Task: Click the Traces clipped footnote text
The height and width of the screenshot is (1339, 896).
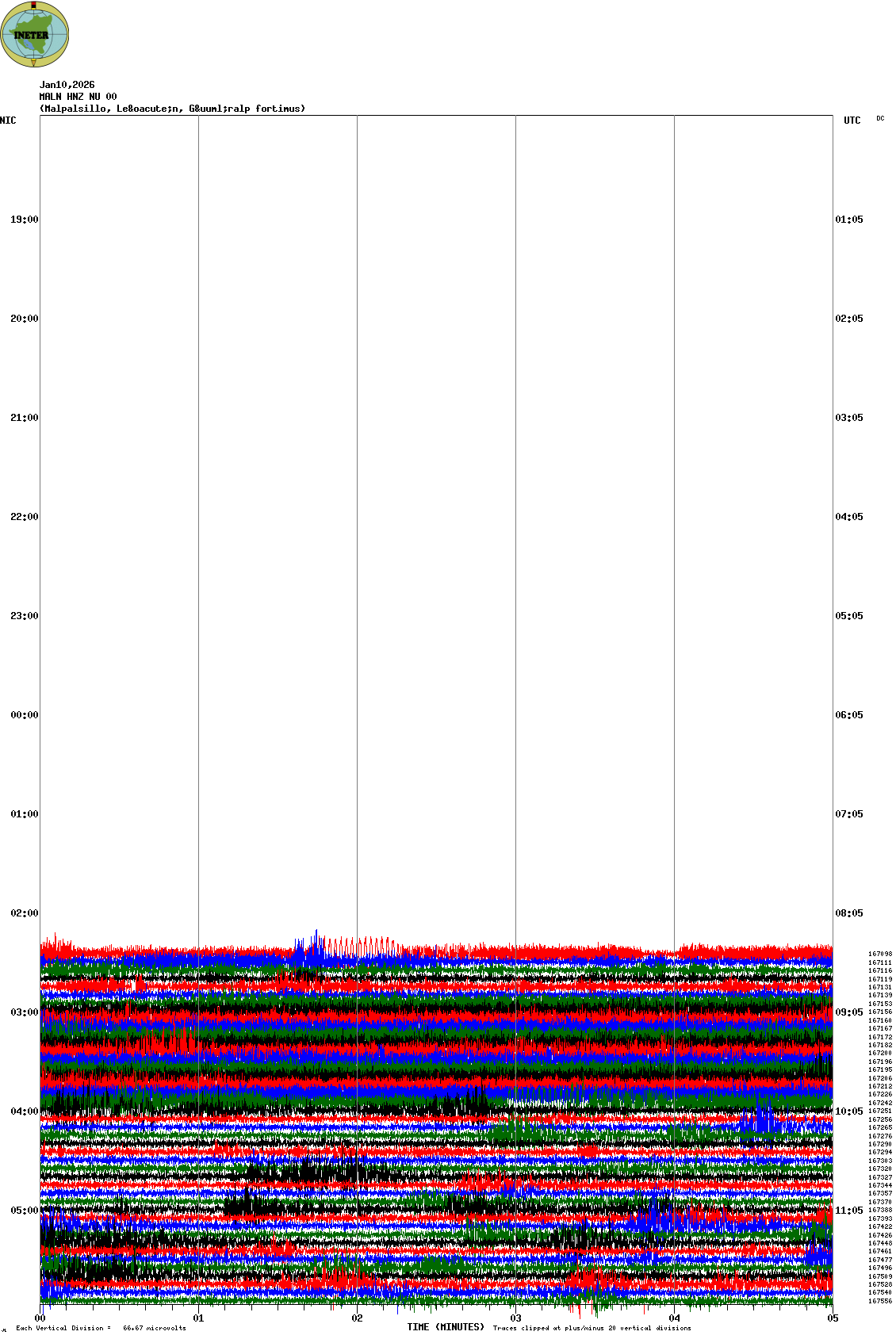Action: (592, 1328)
